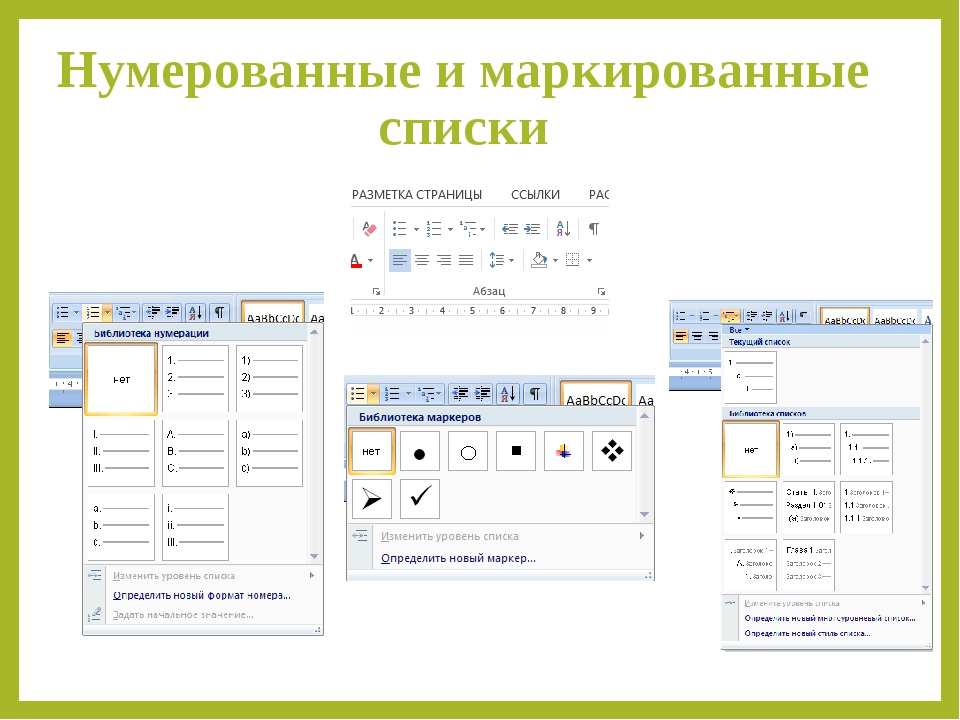Click the ¶ icon above Библиотека маркеров
The image size is (960, 720).
coord(535,393)
